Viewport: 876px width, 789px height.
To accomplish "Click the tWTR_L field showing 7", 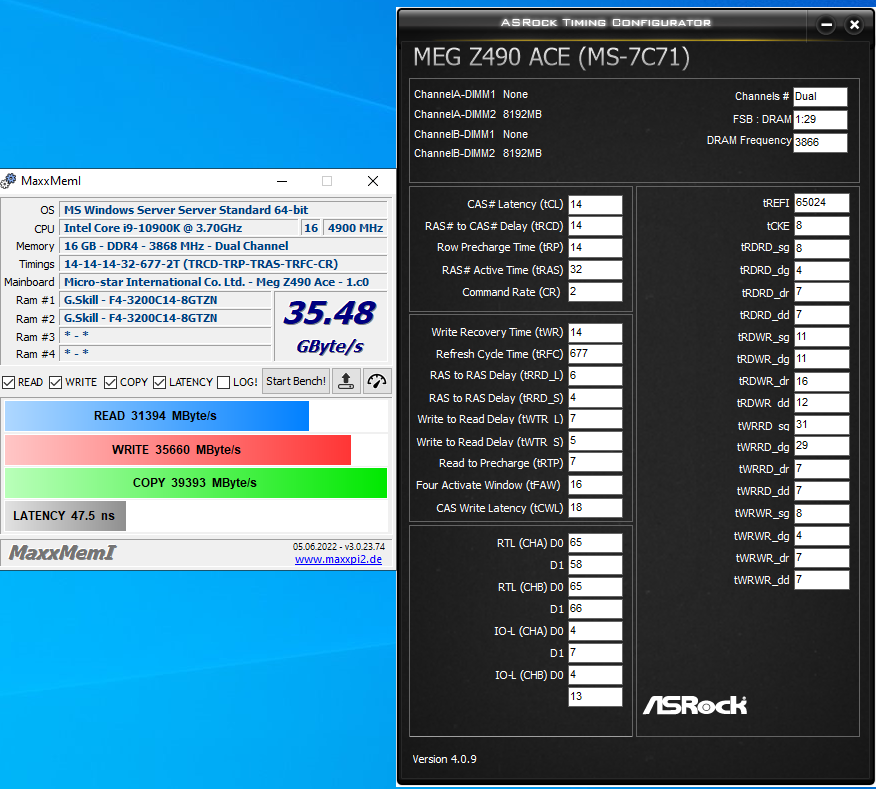I will [595, 419].
